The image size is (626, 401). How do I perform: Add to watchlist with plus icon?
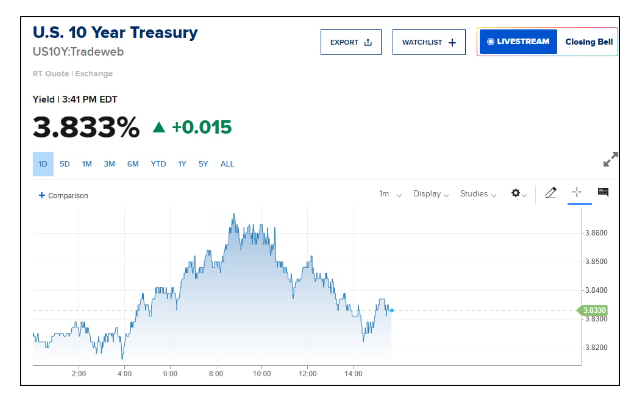(452, 42)
